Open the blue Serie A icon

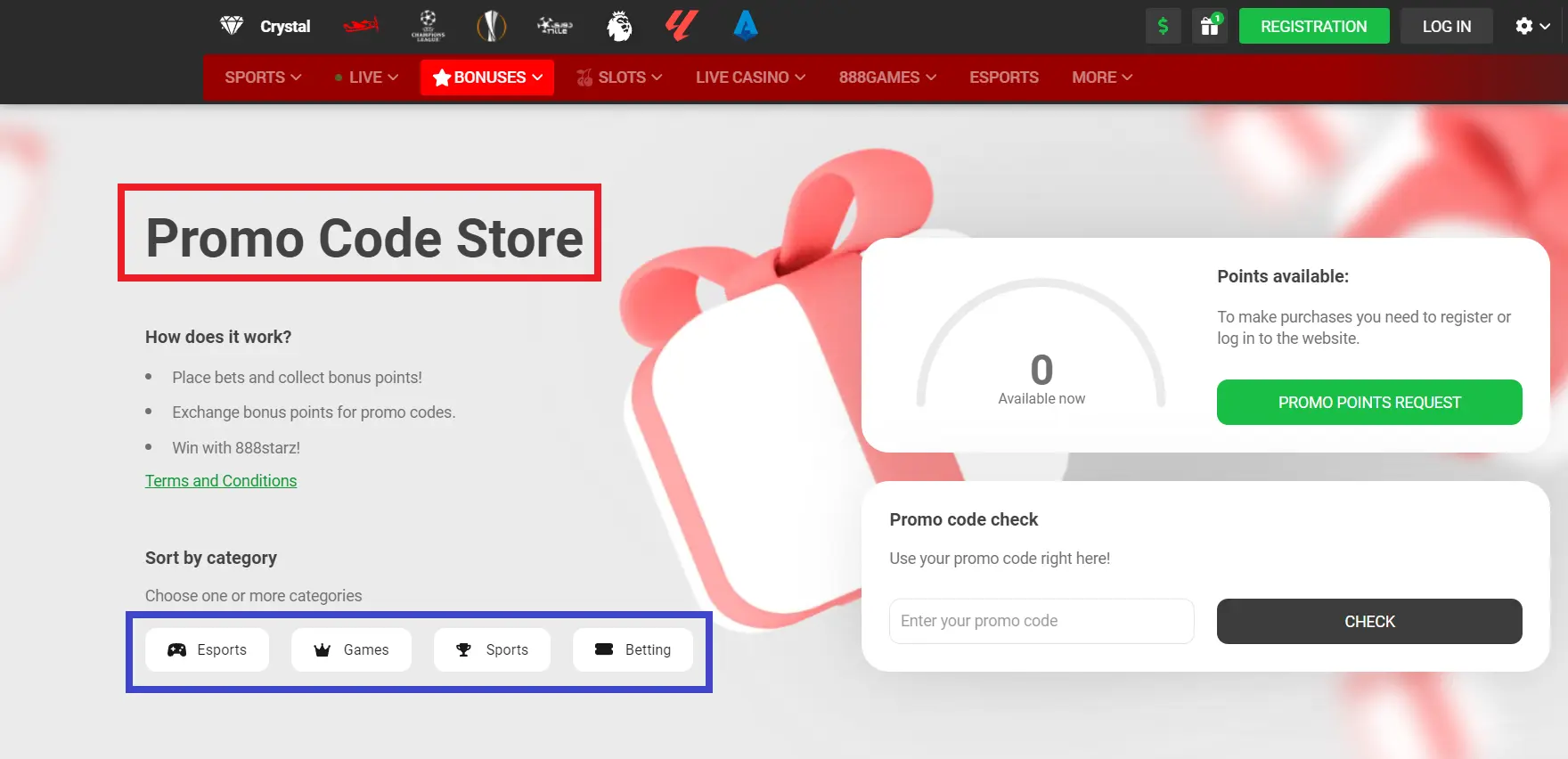(x=746, y=26)
